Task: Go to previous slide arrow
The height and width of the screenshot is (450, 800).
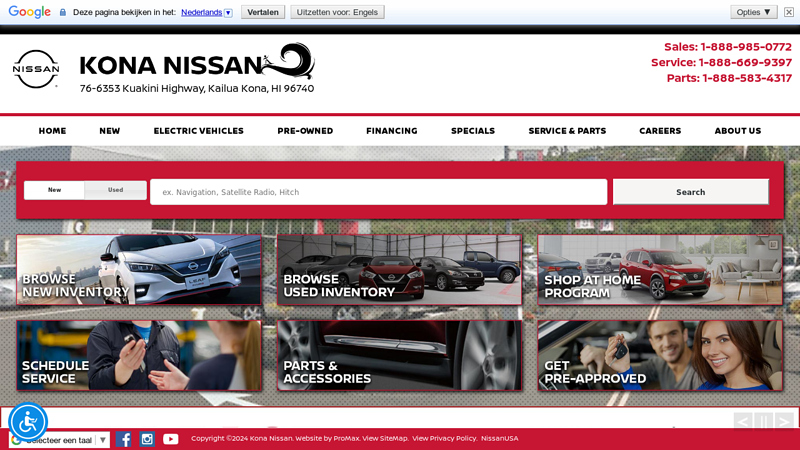Action: click(742, 421)
